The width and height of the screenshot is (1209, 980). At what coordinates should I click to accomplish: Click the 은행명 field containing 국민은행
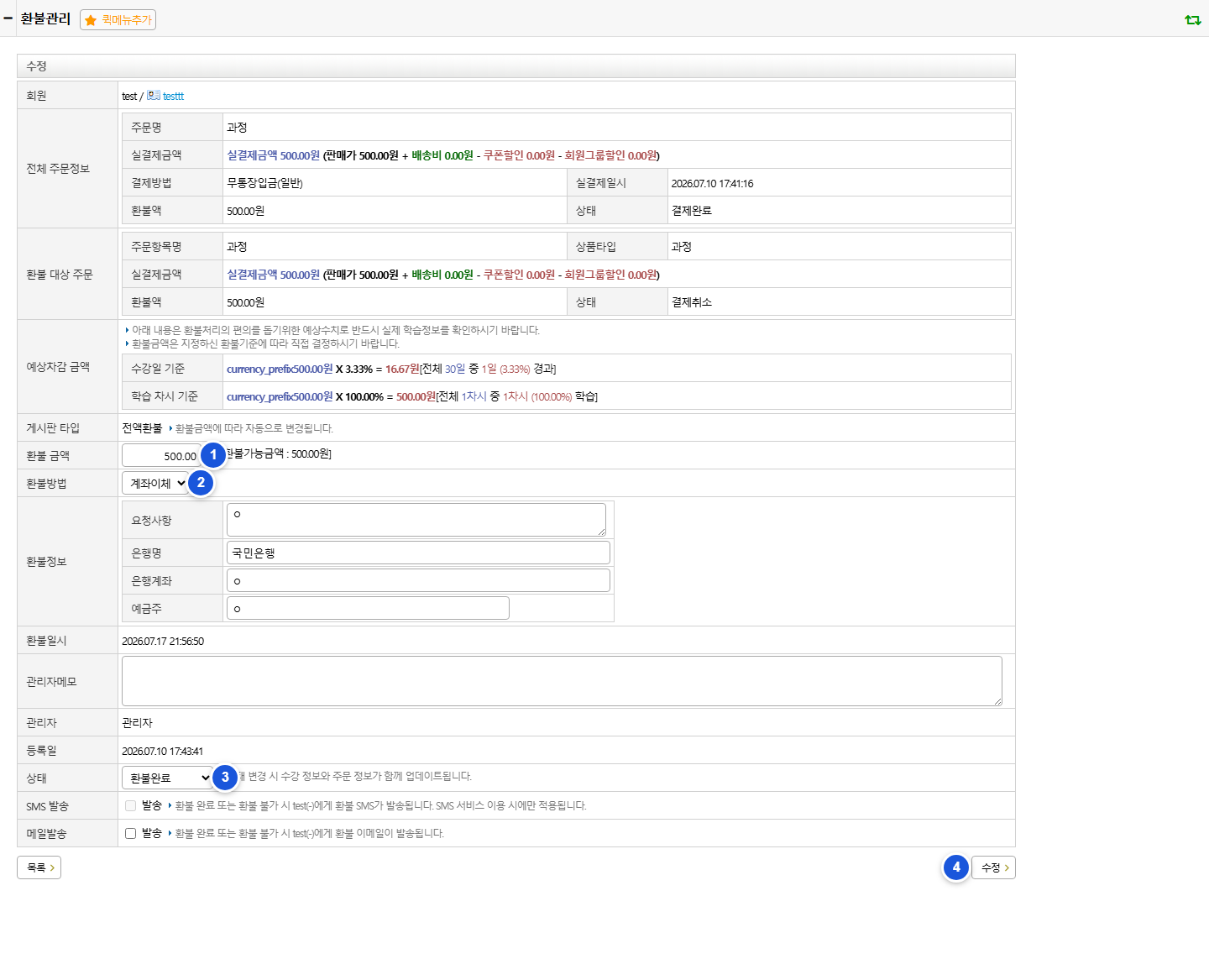tap(418, 553)
